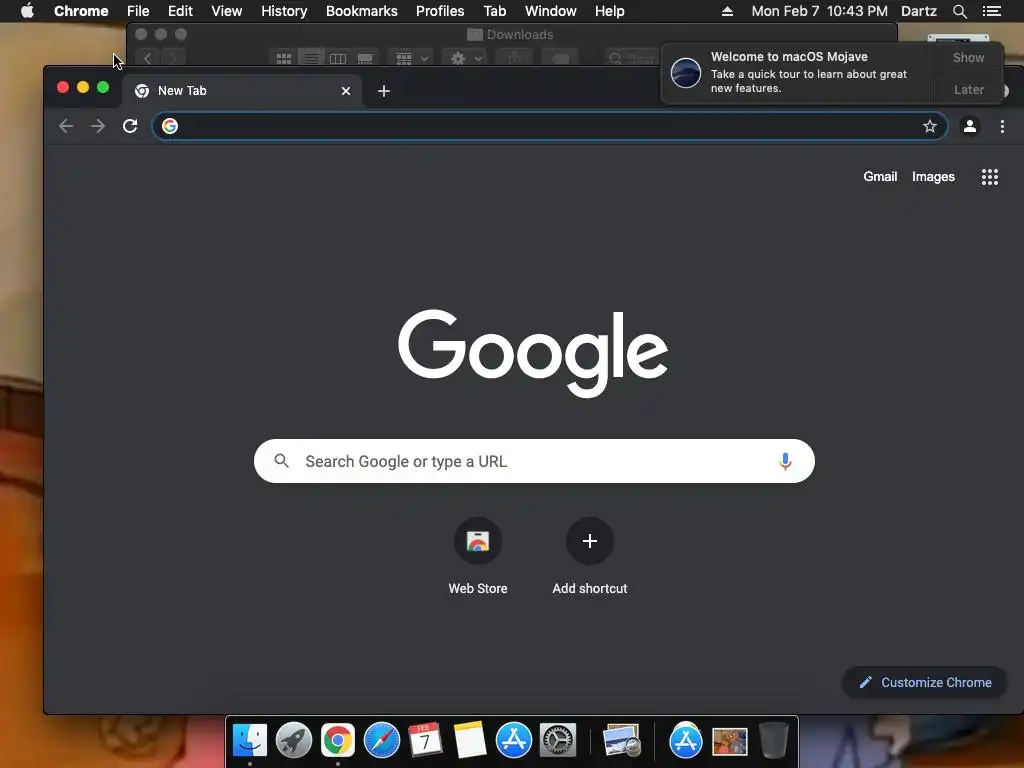
Task: Open the Web Store shortcut
Action: click(x=478, y=541)
